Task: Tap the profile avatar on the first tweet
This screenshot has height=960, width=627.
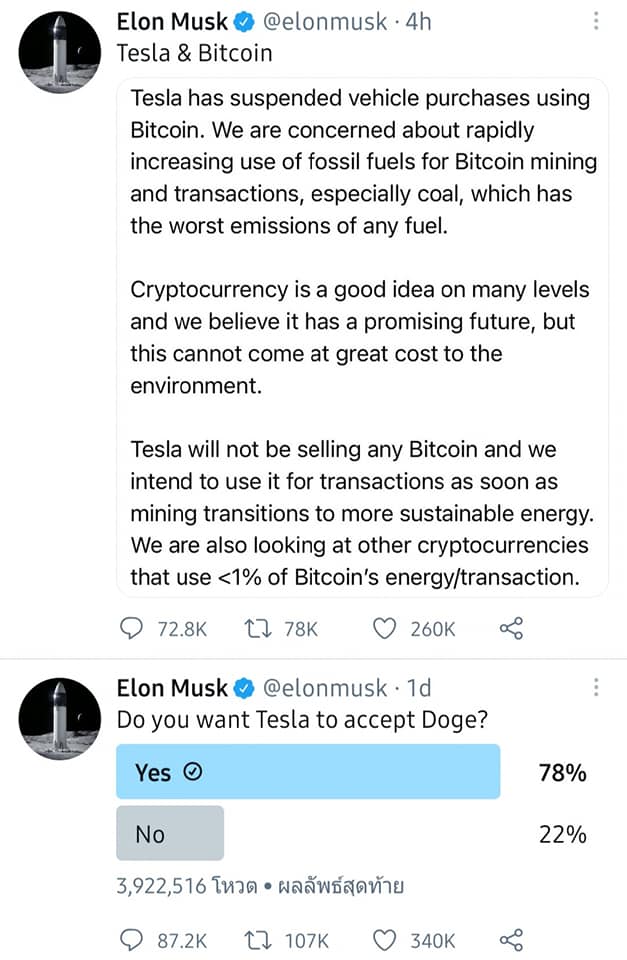Action: [x=59, y=52]
